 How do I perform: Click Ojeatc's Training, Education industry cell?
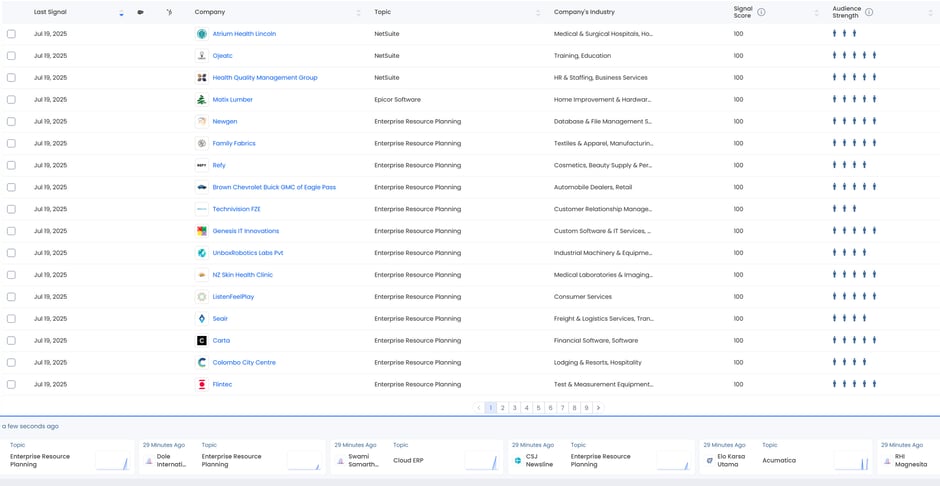[x=582, y=56]
